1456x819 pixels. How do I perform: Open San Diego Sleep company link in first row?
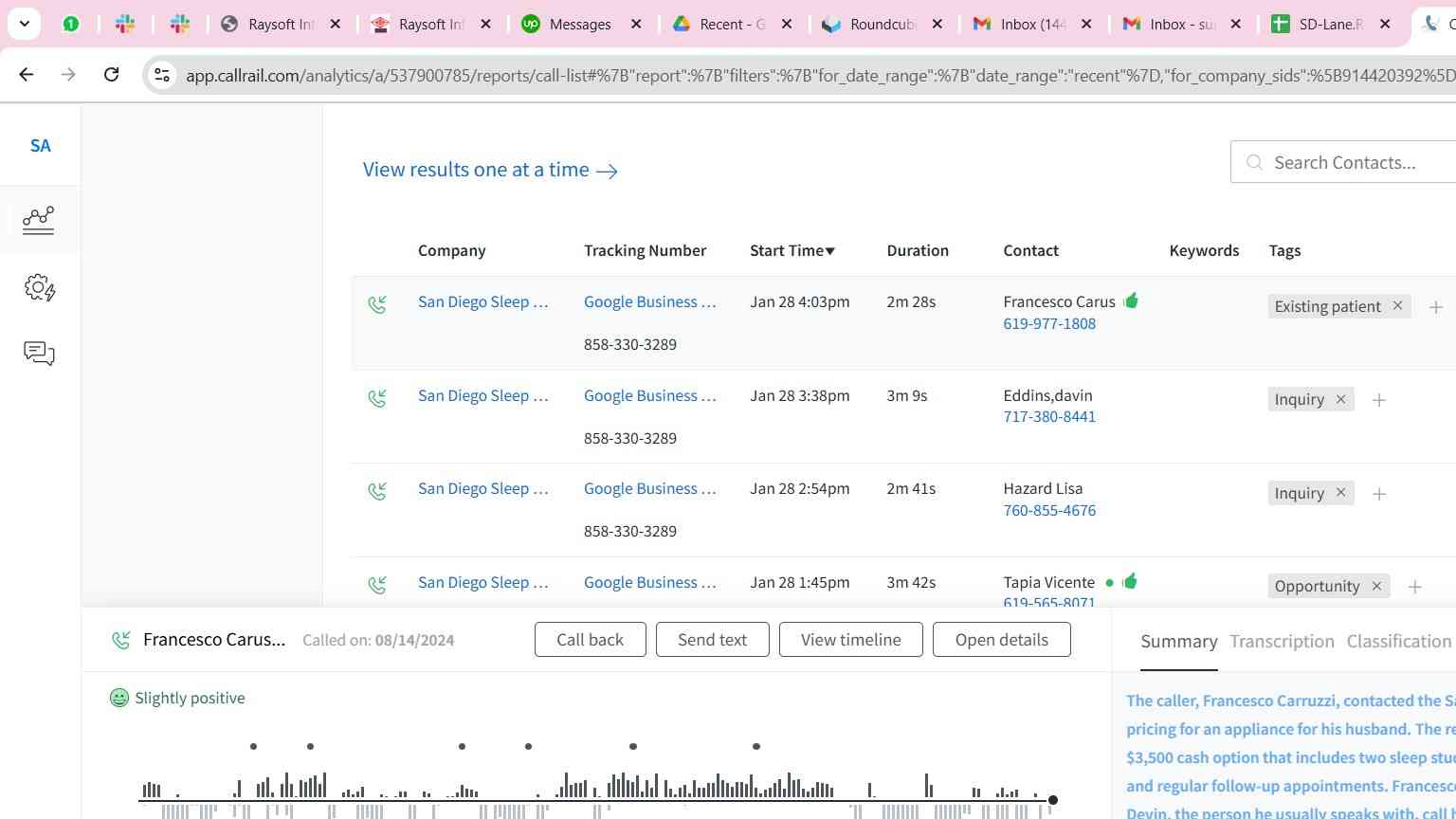483,301
